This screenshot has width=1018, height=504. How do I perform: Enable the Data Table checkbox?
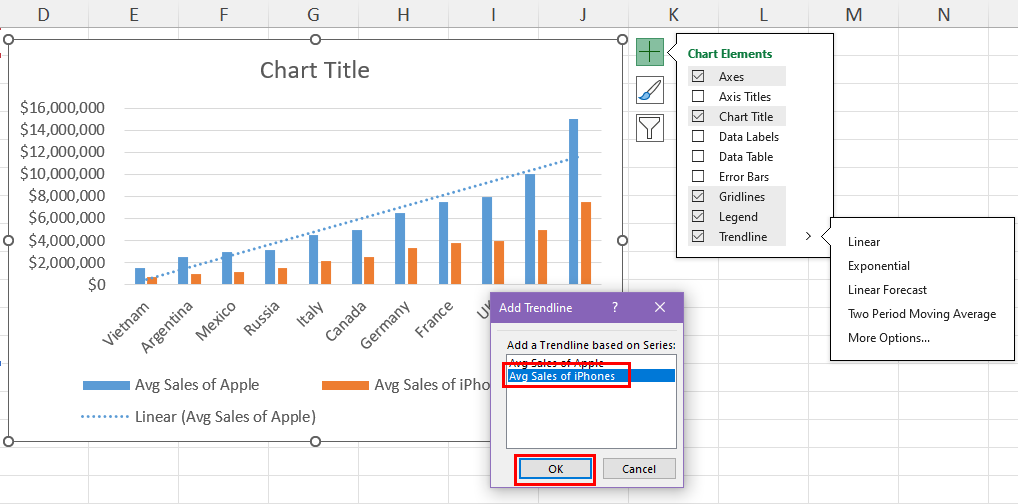(698, 157)
